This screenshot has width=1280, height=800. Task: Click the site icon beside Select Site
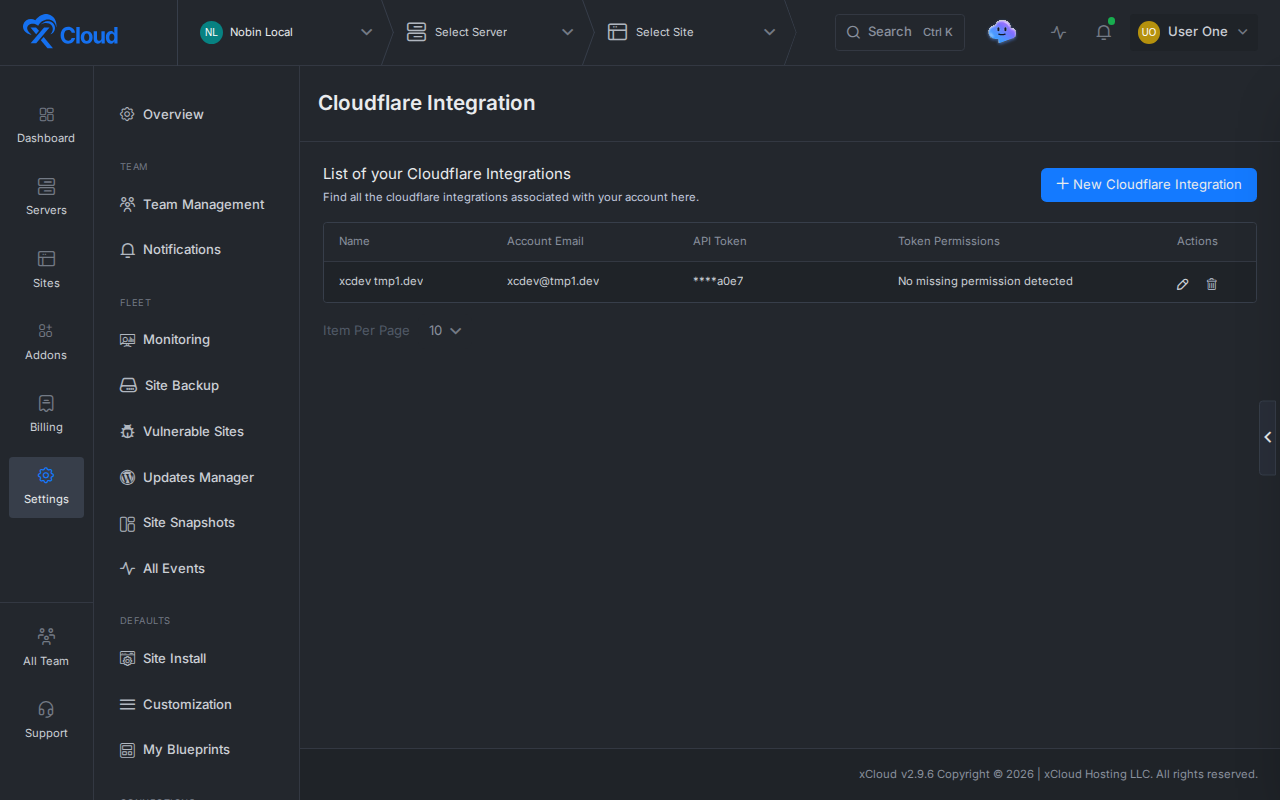pyautogui.click(x=617, y=32)
